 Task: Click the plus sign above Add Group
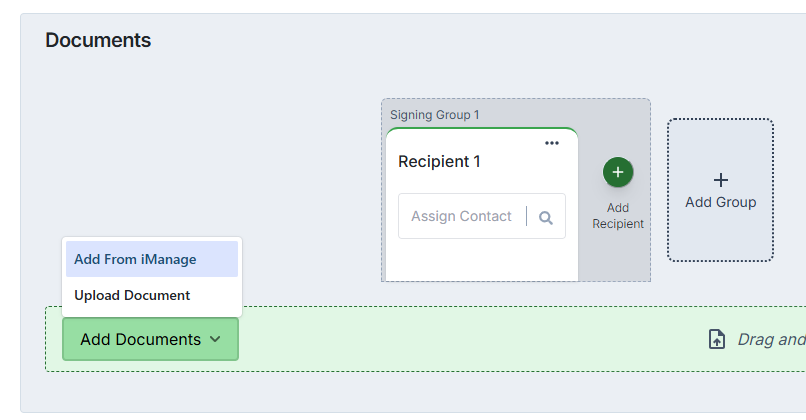(x=721, y=180)
